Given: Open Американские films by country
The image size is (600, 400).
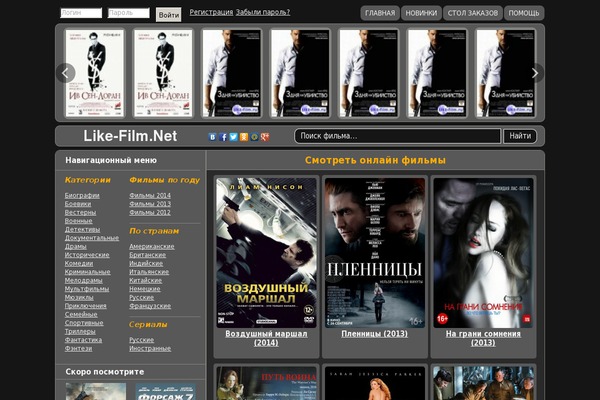Looking at the screenshot, I should pyautogui.click(x=152, y=246).
